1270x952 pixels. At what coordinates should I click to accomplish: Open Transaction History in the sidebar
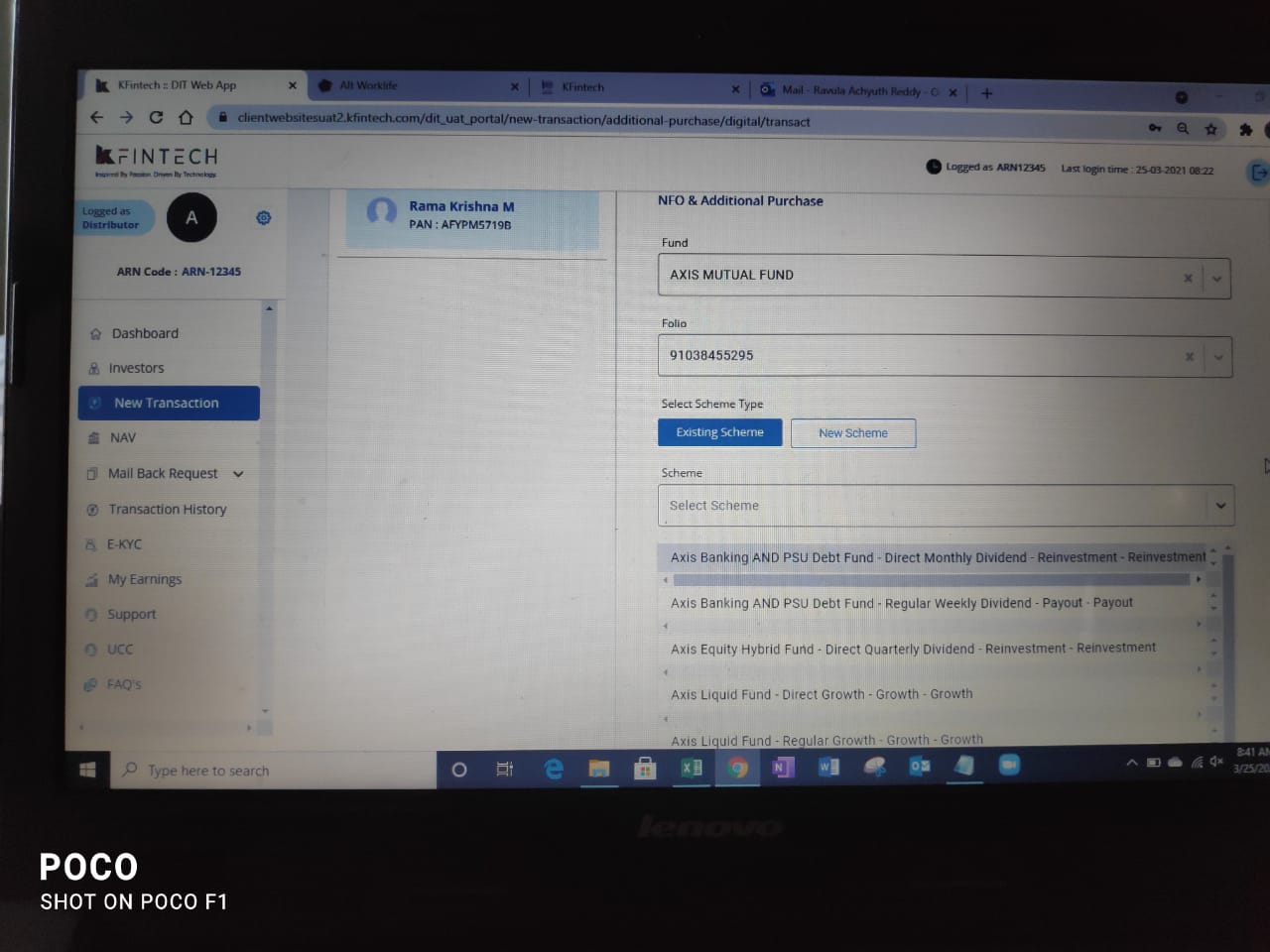tap(167, 510)
